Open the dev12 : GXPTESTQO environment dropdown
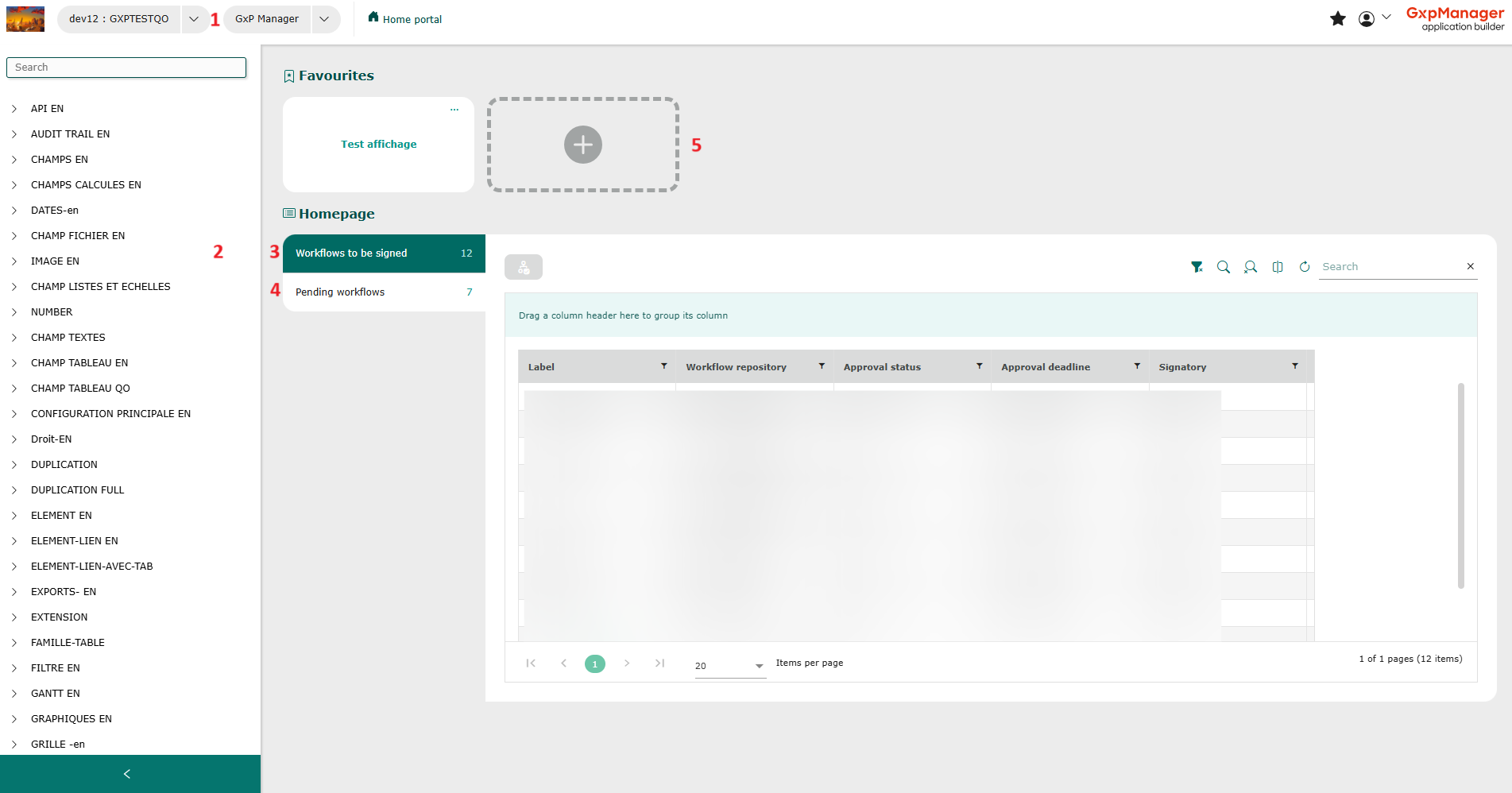 [194, 19]
